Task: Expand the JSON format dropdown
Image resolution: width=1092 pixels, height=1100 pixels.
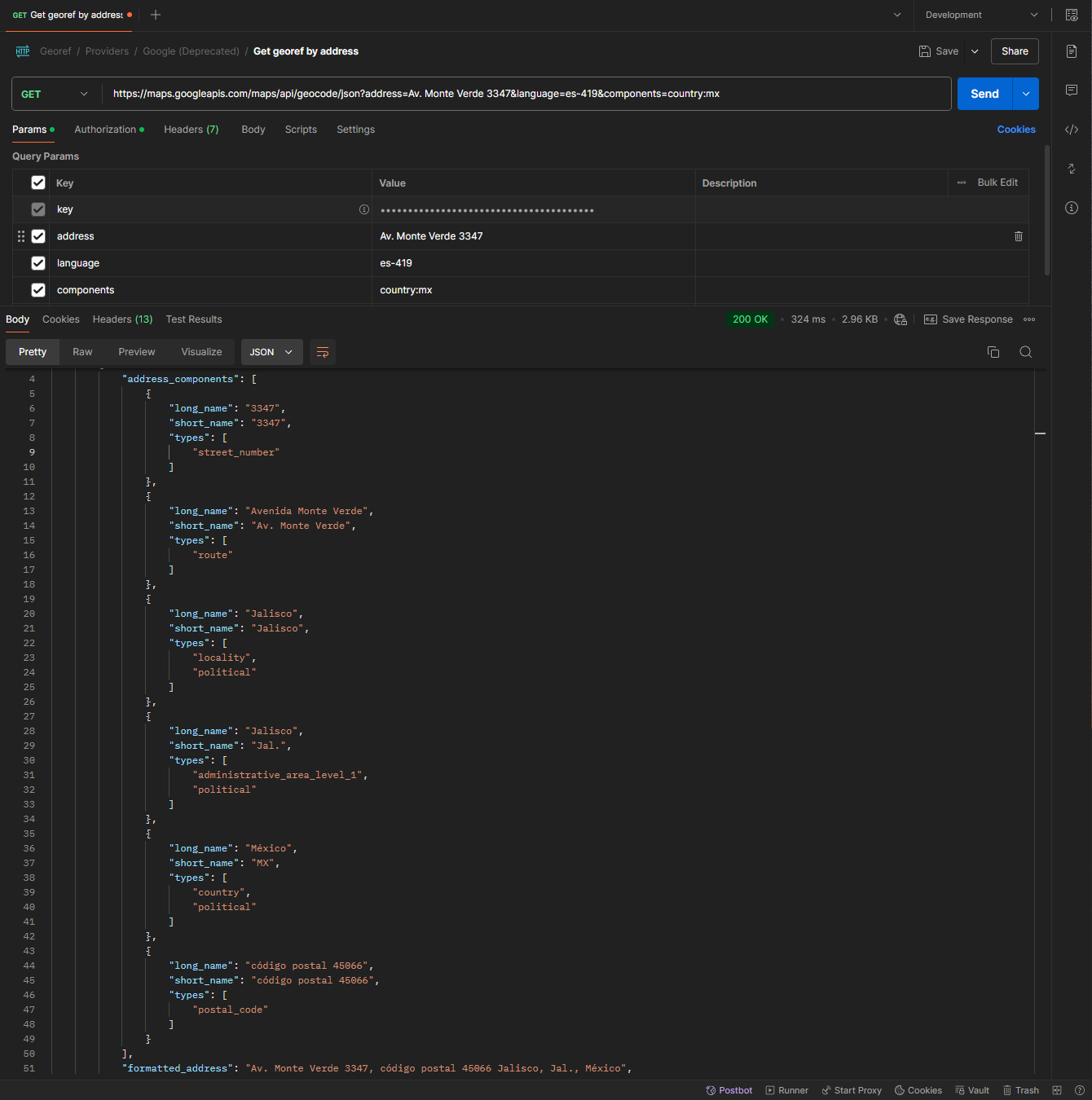Action: (271, 352)
